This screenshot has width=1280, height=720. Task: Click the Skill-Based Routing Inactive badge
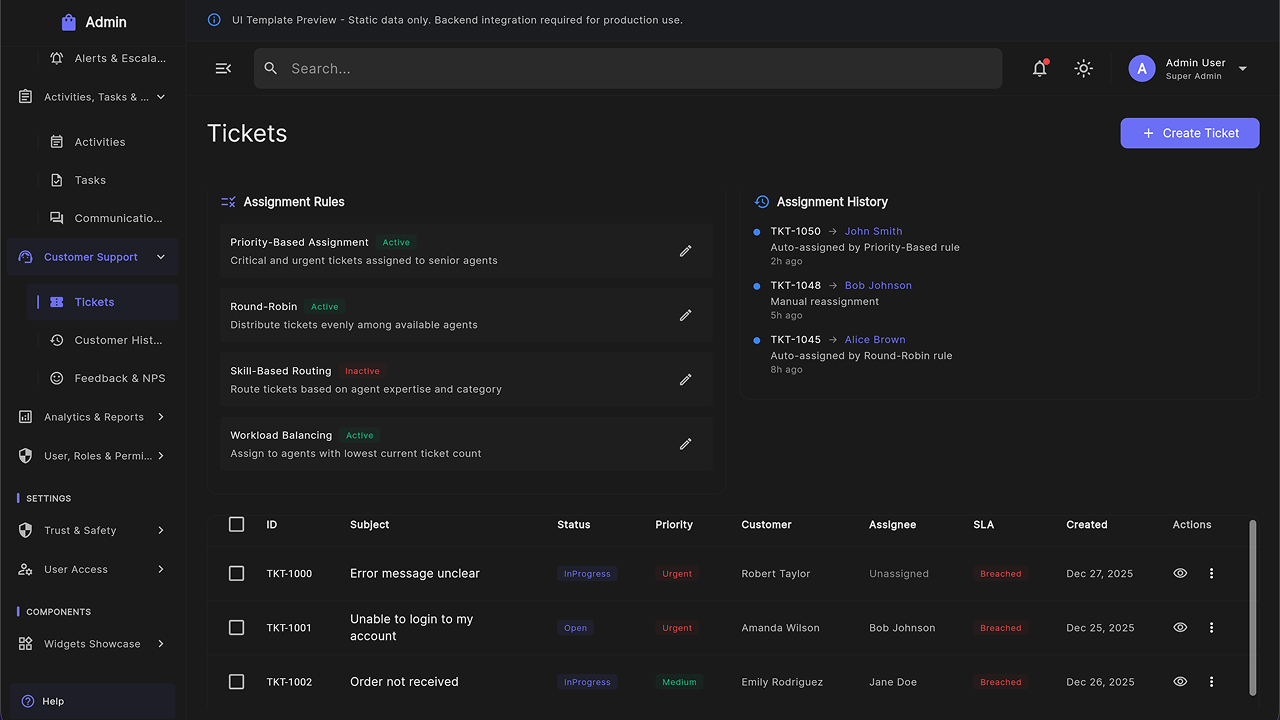(362, 371)
